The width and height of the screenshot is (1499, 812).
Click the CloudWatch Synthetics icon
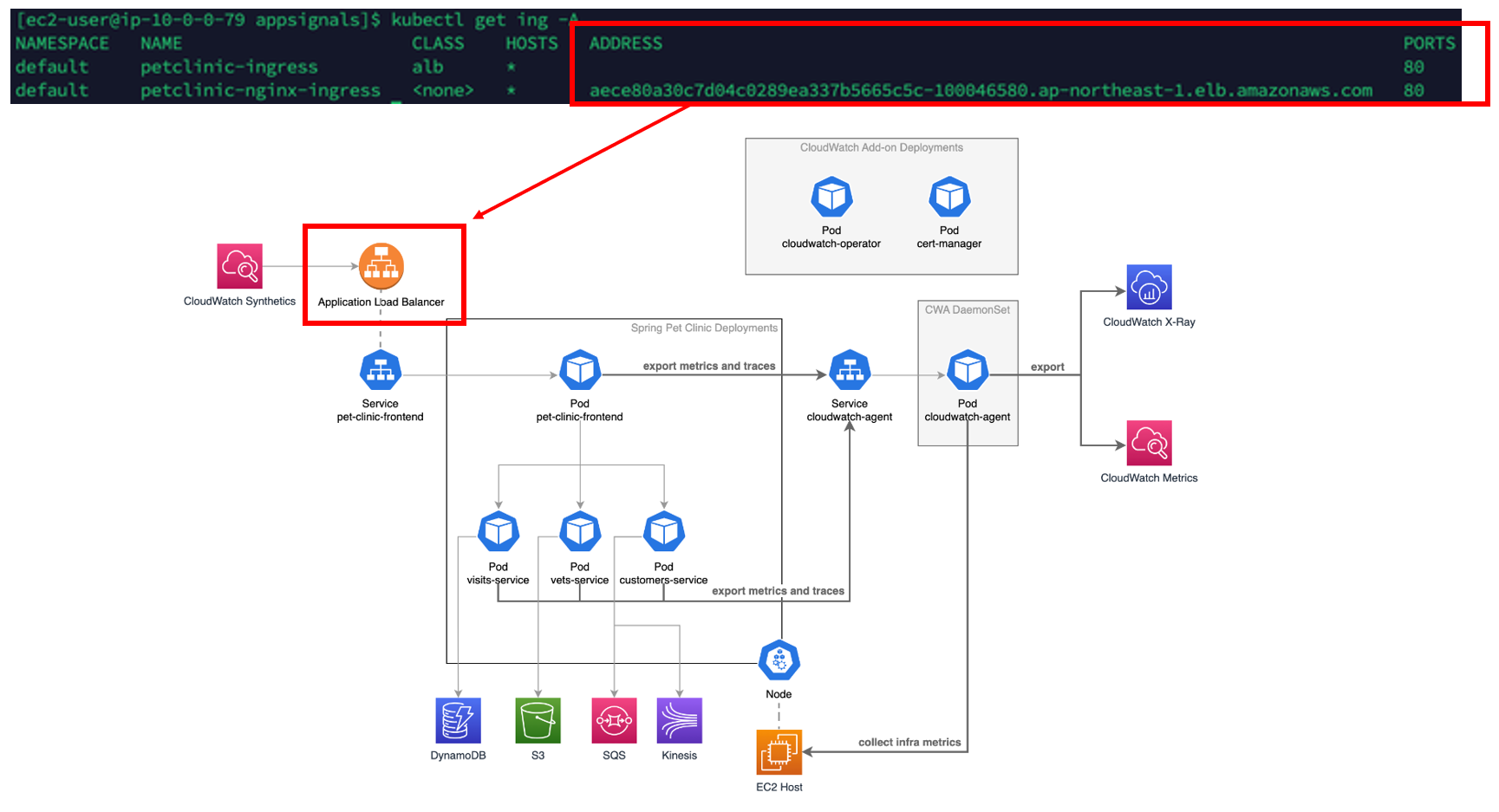pos(239,266)
